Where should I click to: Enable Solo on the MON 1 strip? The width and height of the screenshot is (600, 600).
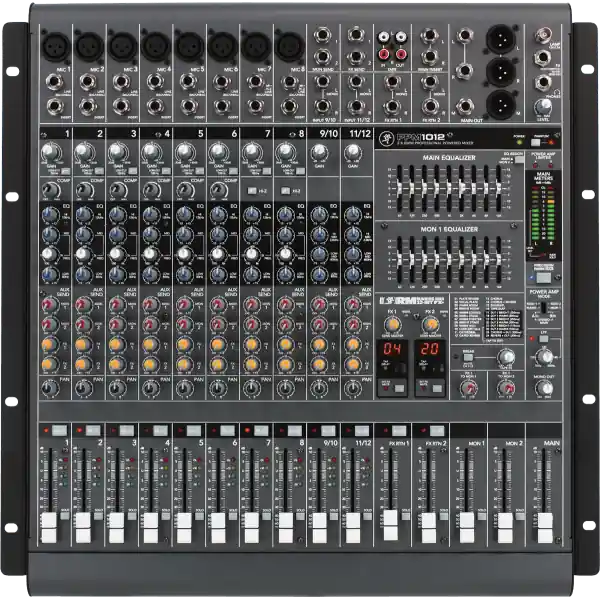482,516
